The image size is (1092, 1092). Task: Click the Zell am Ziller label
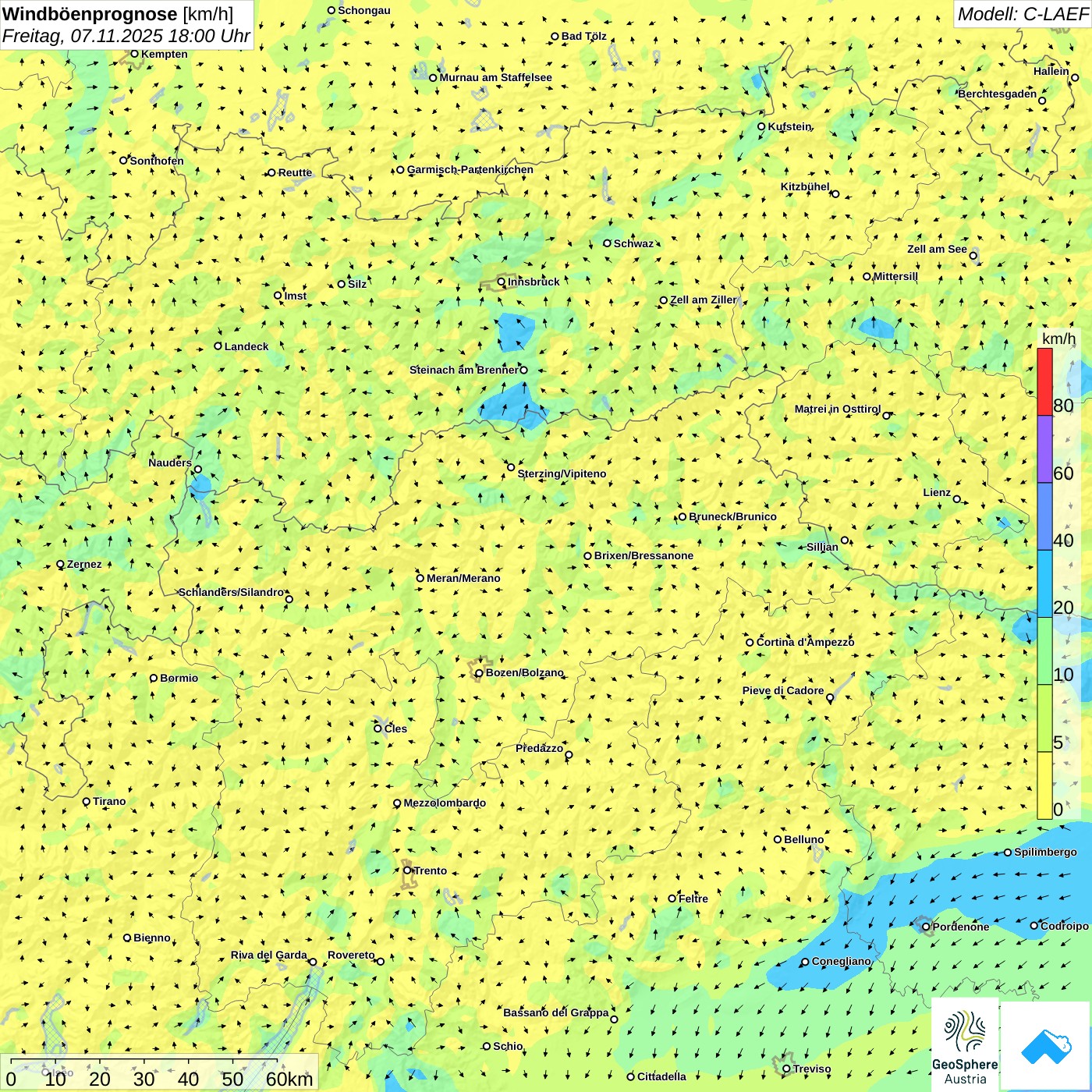tap(704, 300)
